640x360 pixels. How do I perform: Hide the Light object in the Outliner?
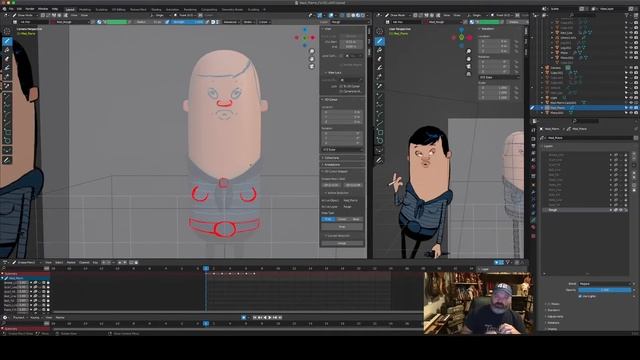(x=631, y=98)
